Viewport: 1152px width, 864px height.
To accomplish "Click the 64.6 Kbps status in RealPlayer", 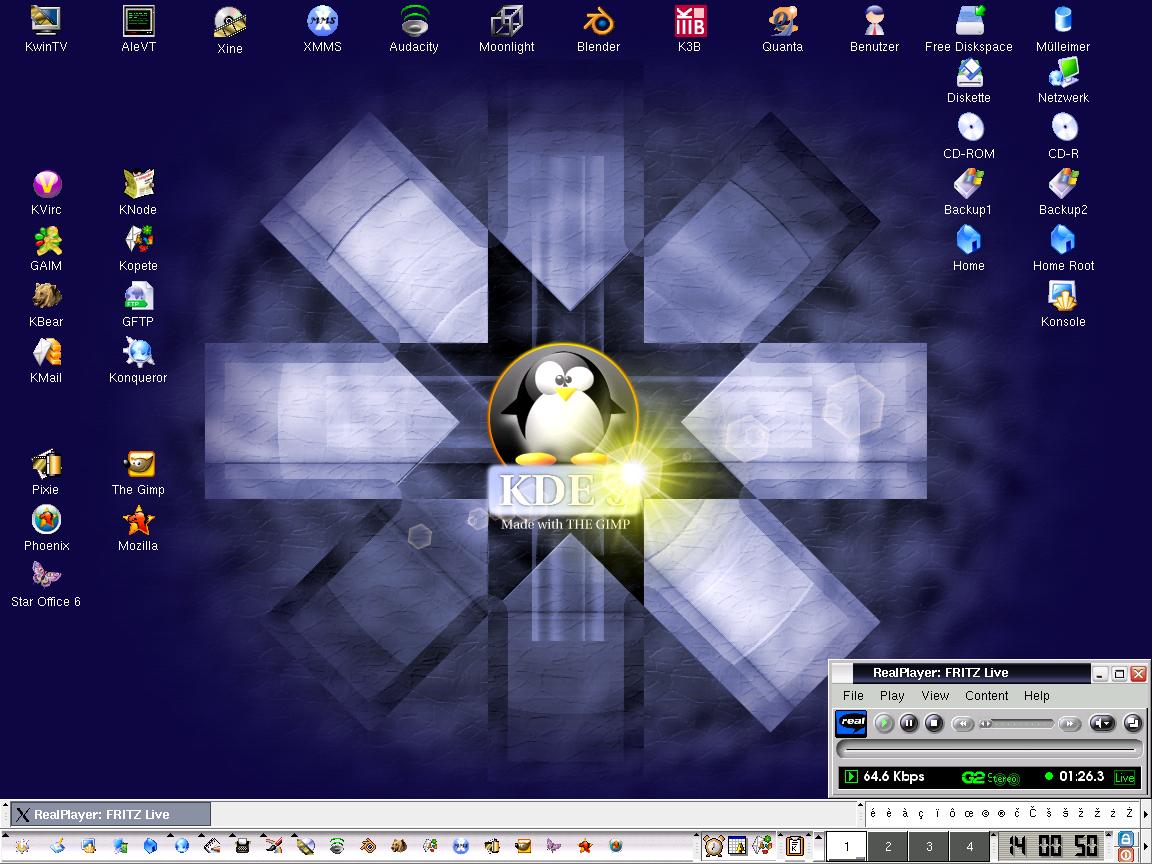I will [893, 777].
